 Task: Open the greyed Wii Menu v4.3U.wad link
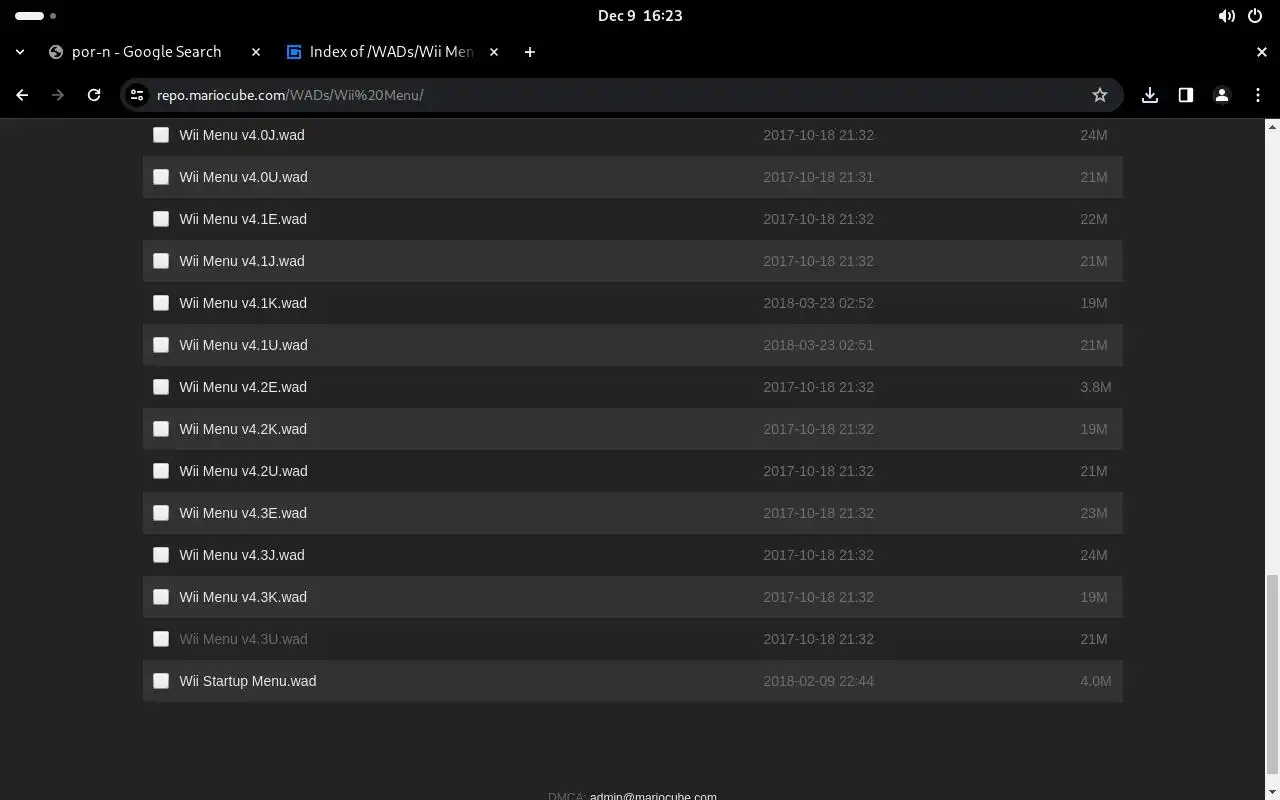(243, 639)
